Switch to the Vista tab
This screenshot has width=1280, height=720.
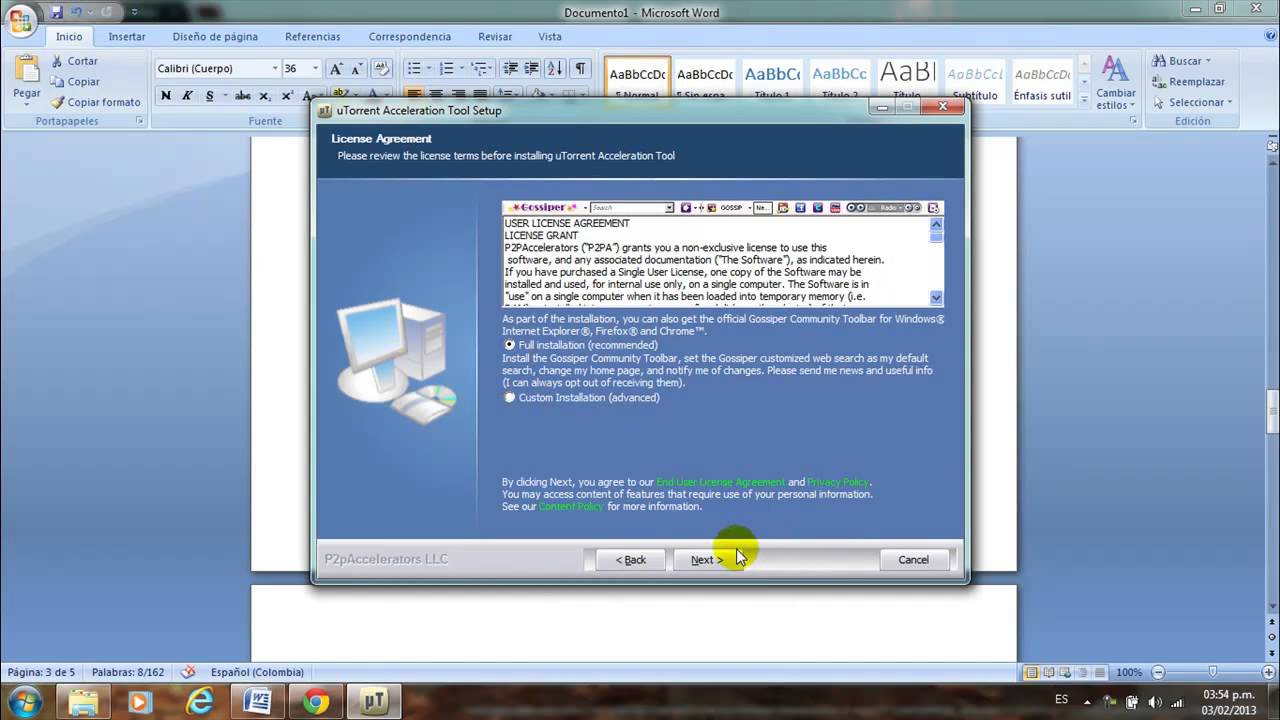(550, 36)
